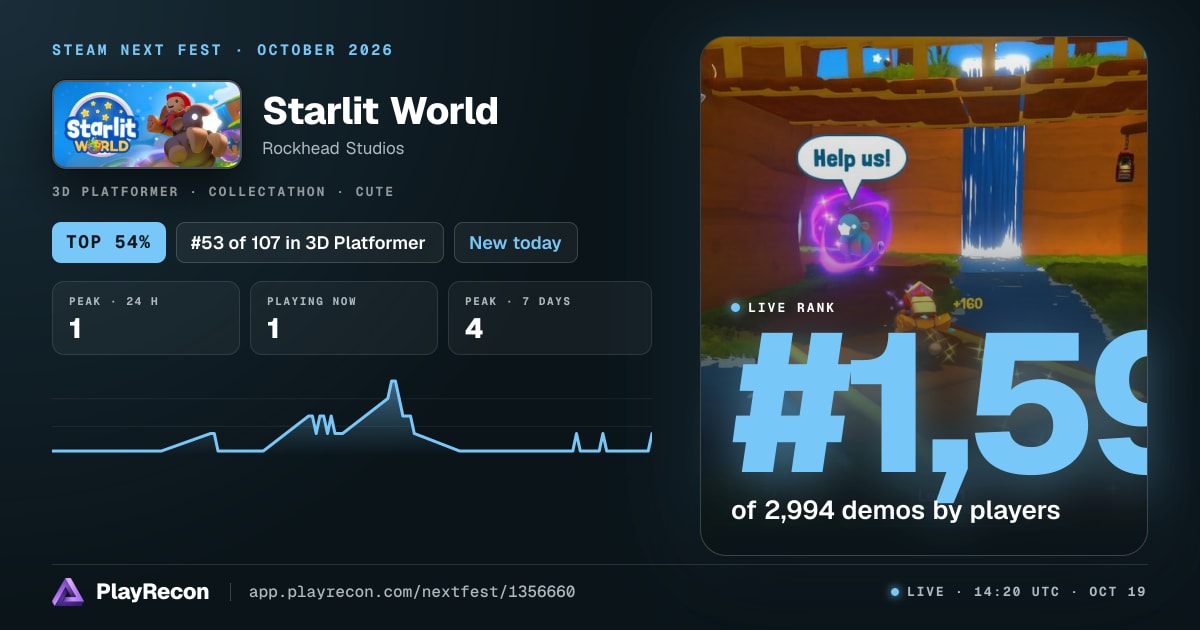The width and height of the screenshot is (1200, 630).
Task: Click the Starlit World game title
Action: (x=380, y=111)
